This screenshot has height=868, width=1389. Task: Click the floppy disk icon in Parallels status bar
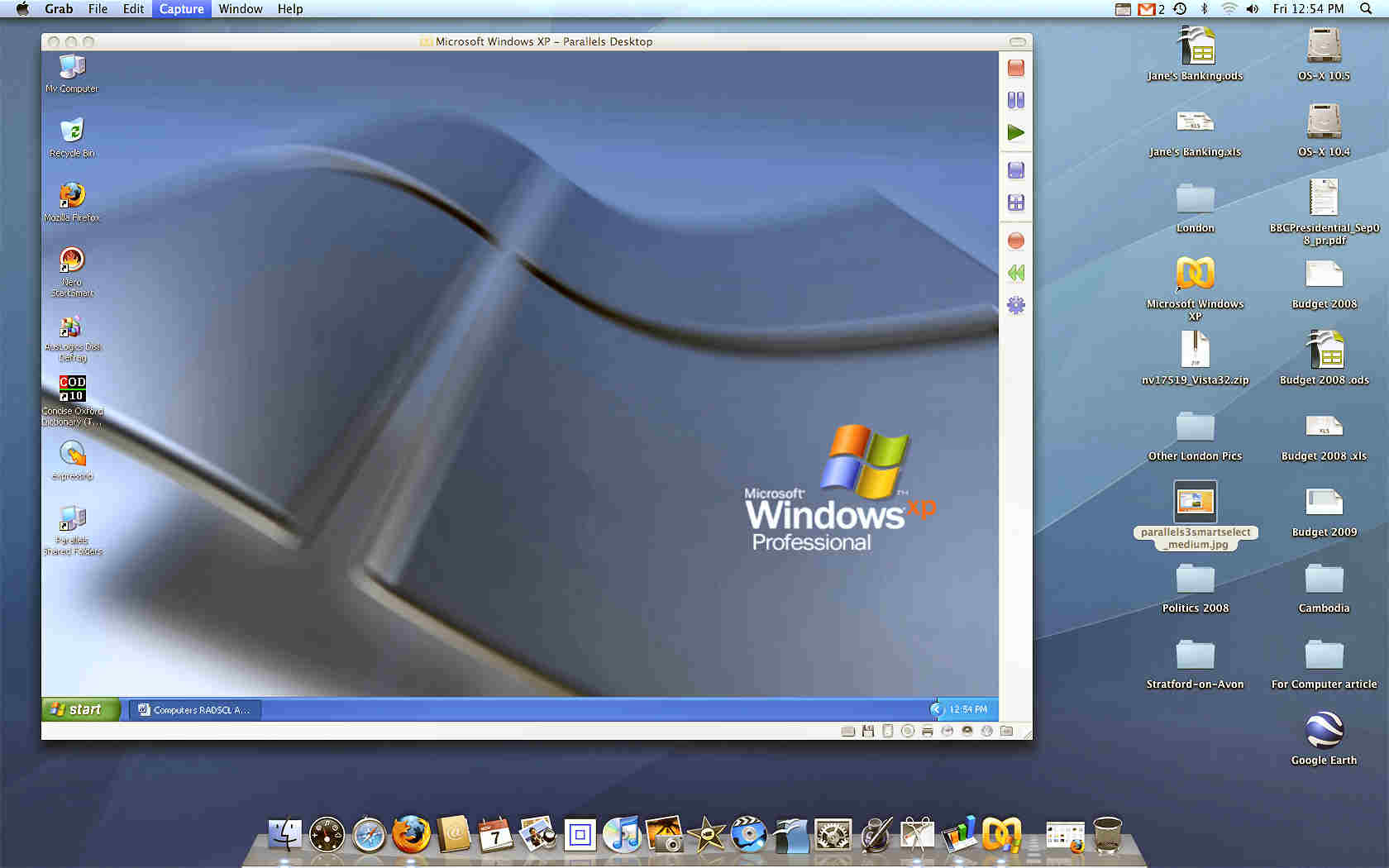point(867,731)
